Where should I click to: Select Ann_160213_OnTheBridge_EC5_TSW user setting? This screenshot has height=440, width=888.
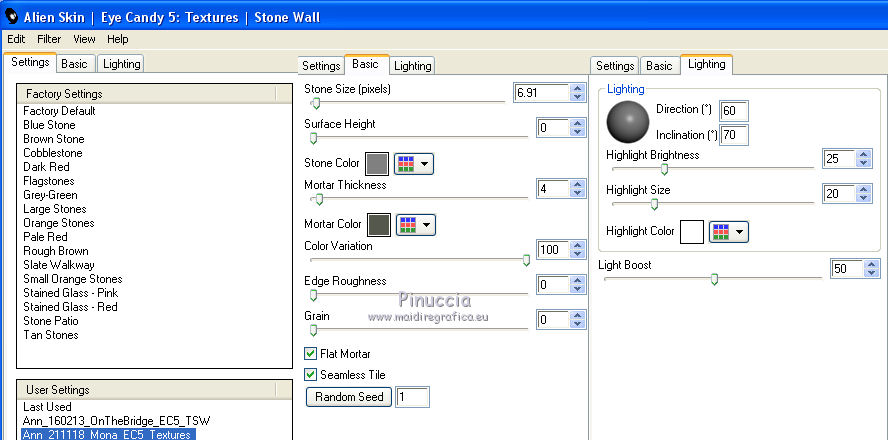pos(117,421)
